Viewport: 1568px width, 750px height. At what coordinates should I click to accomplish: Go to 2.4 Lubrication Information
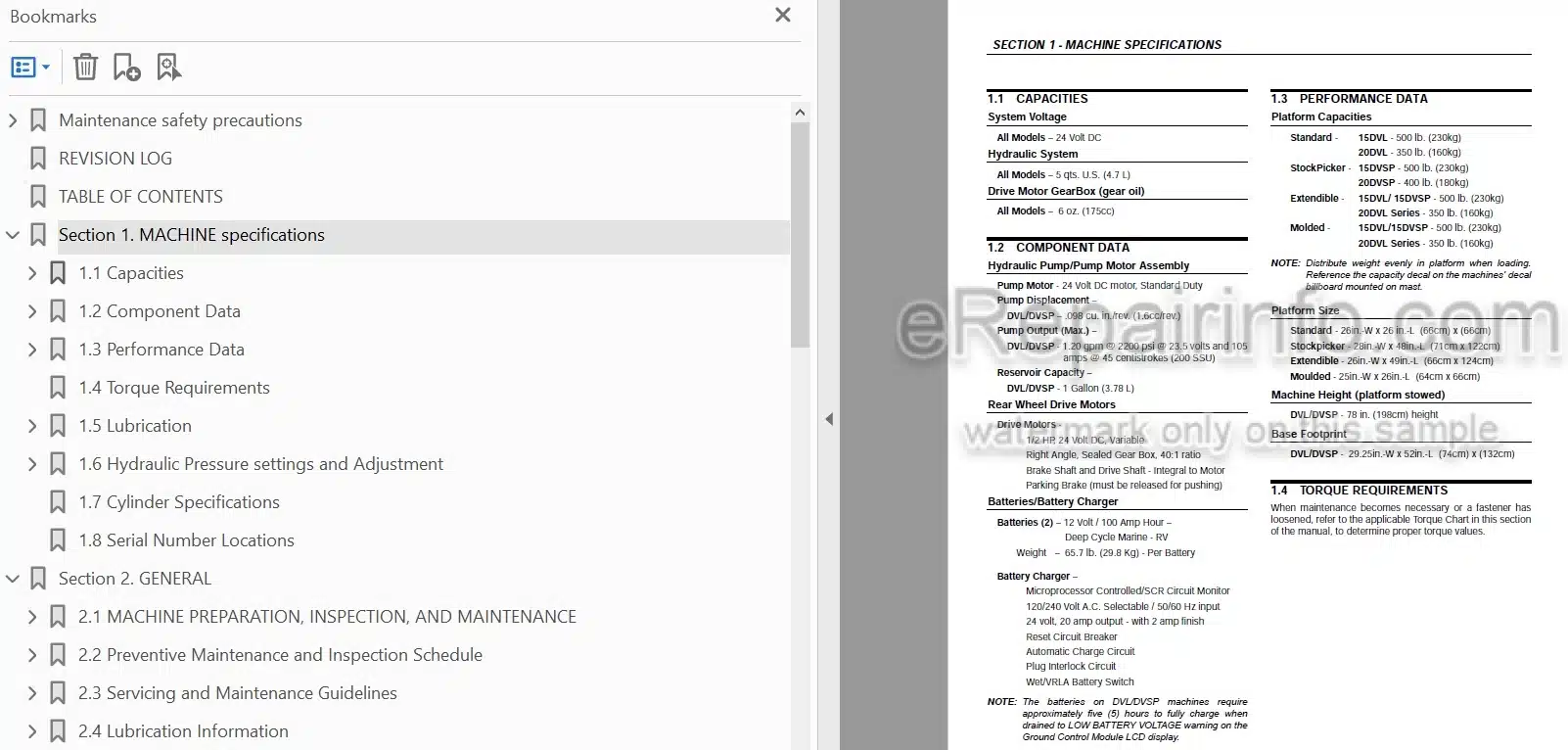pos(183,731)
